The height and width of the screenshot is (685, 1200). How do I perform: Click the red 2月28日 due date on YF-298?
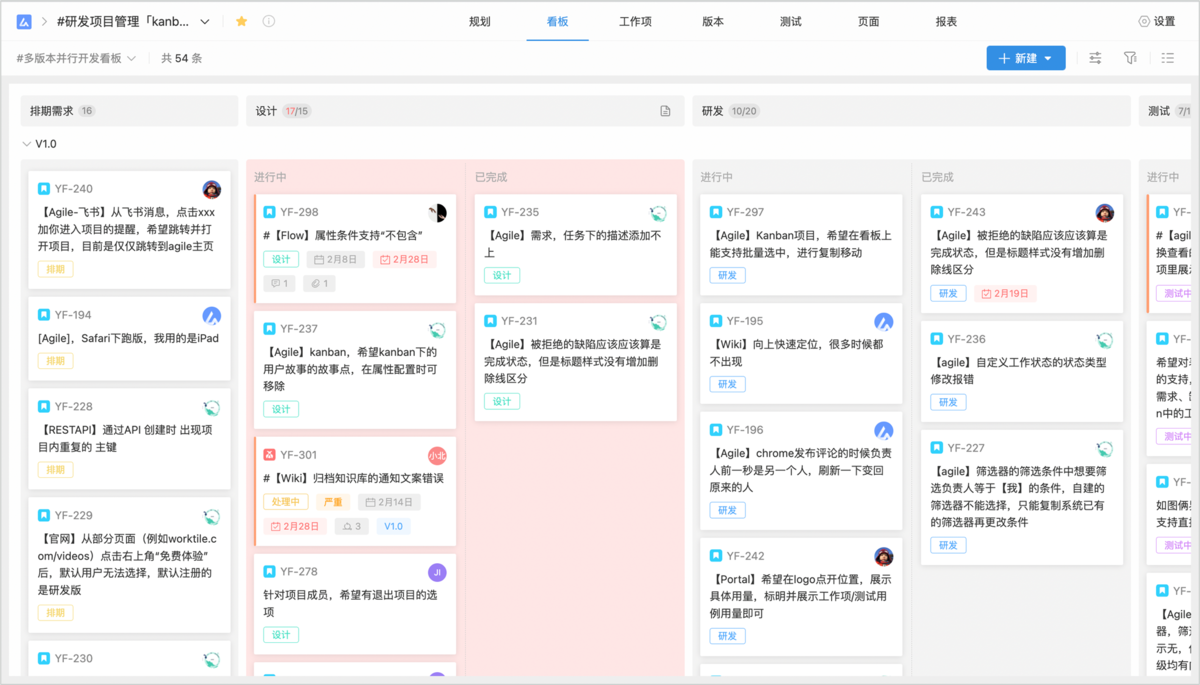tap(404, 259)
